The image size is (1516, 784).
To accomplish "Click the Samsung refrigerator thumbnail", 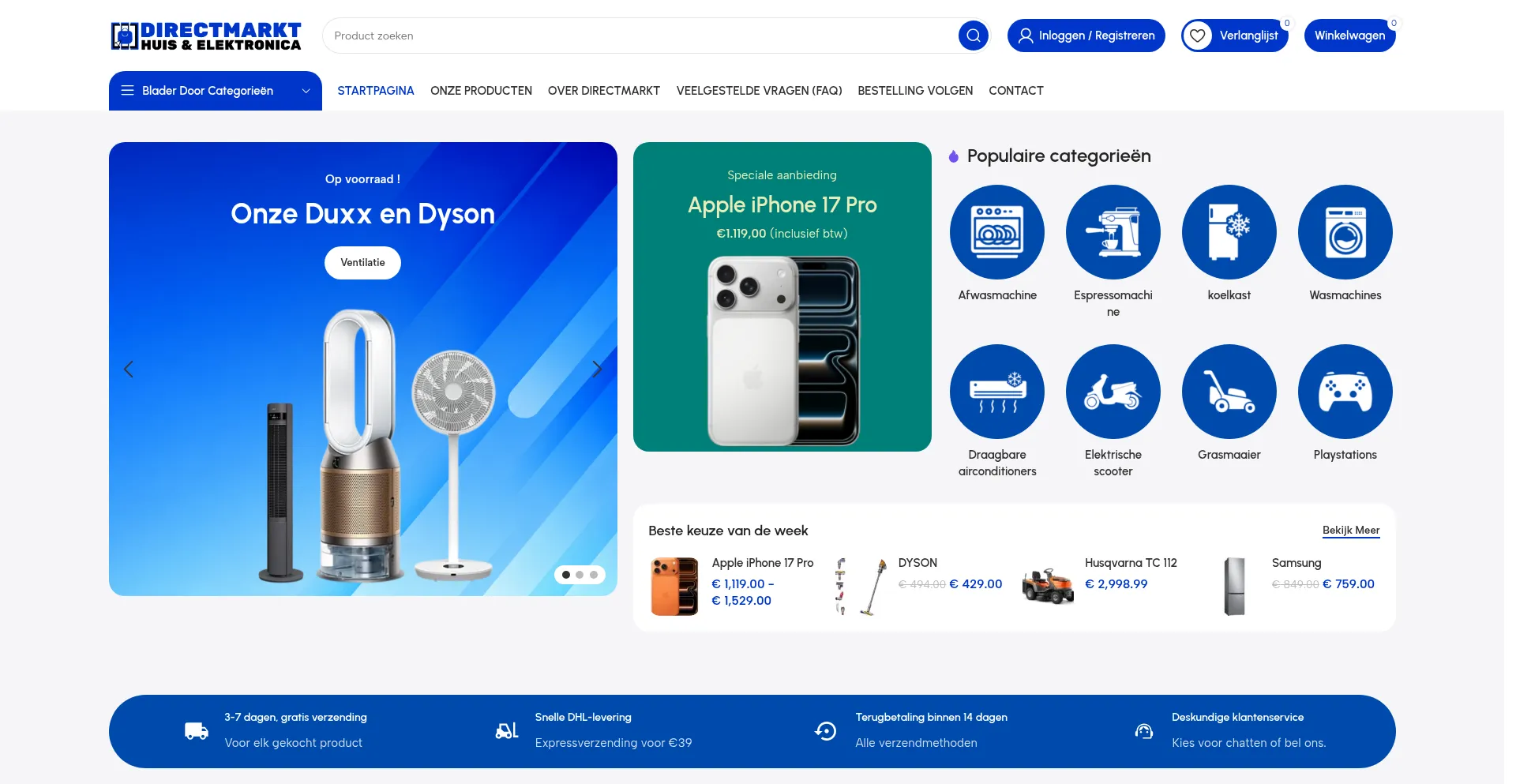I will pos(1235,586).
